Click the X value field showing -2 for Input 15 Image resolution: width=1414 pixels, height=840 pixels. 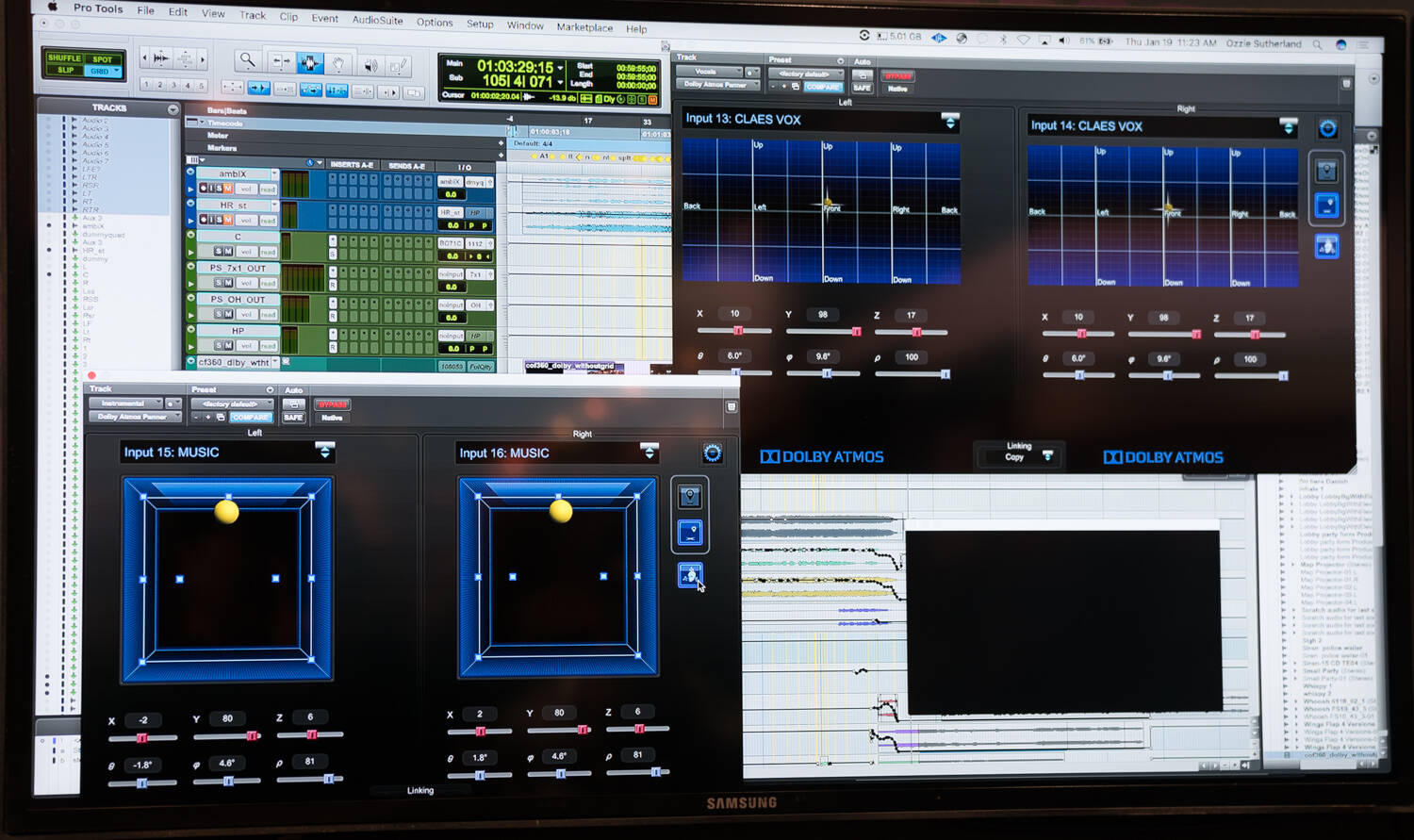[x=143, y=719]
